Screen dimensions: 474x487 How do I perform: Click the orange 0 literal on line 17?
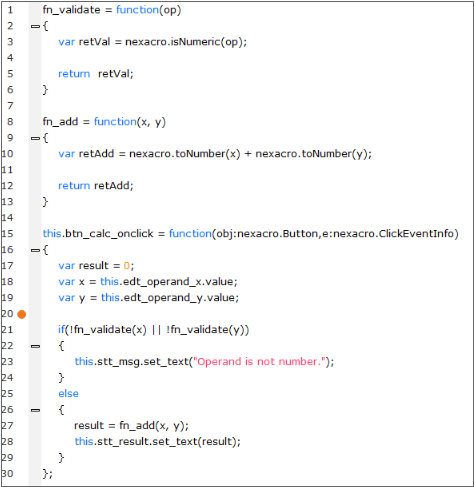[126, 266]
